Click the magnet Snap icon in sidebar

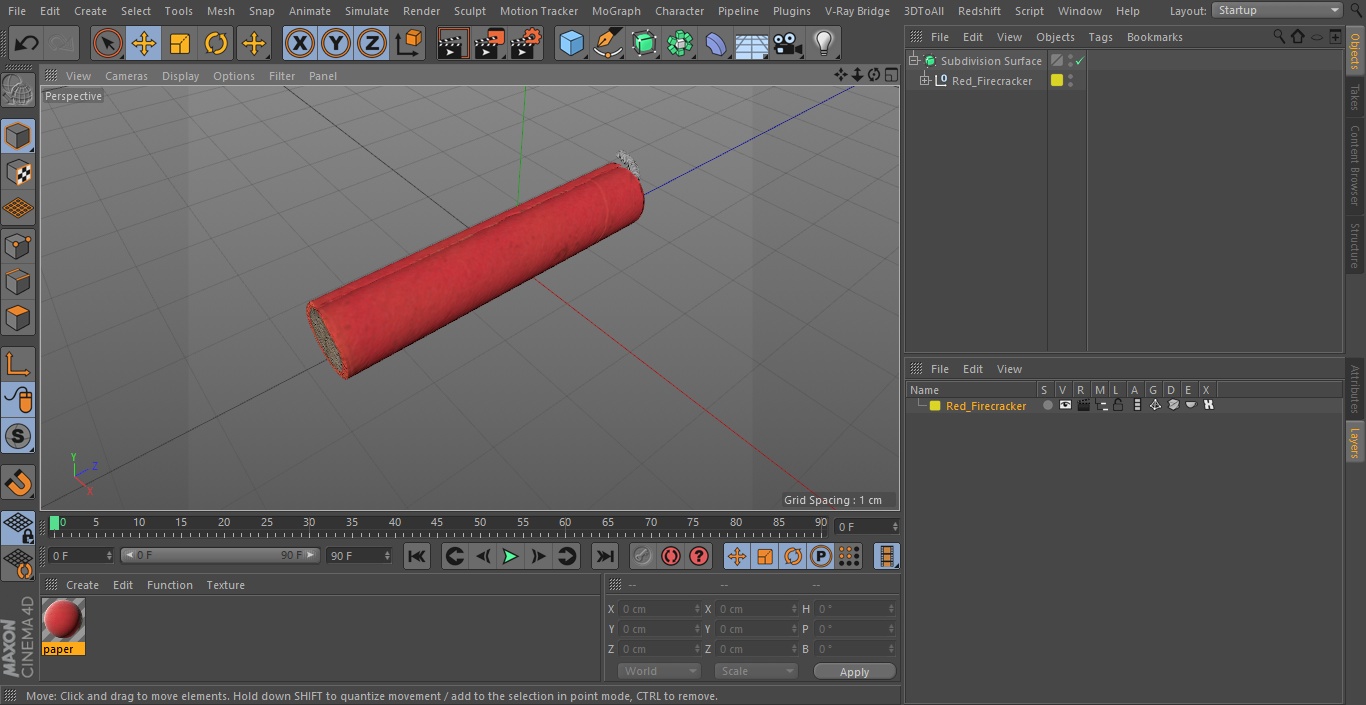click(x=18, y=483)
